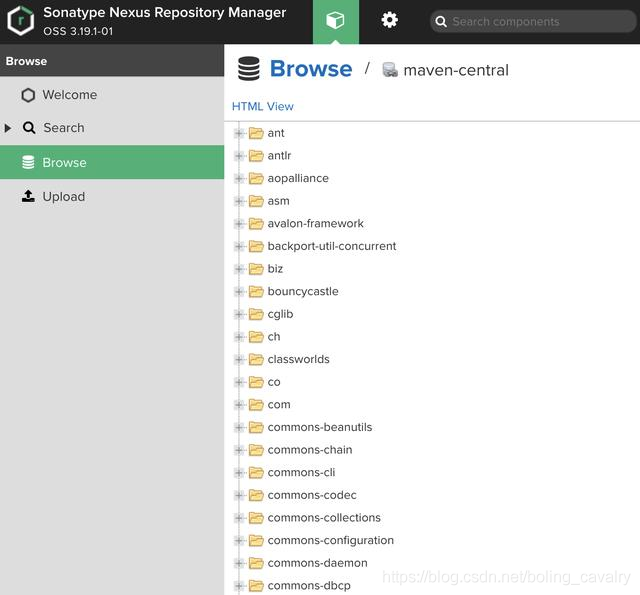Click the Welcome hexagon icon in sidebar
The height and width of the screenshot is (595, 640).
click(28, 95)
